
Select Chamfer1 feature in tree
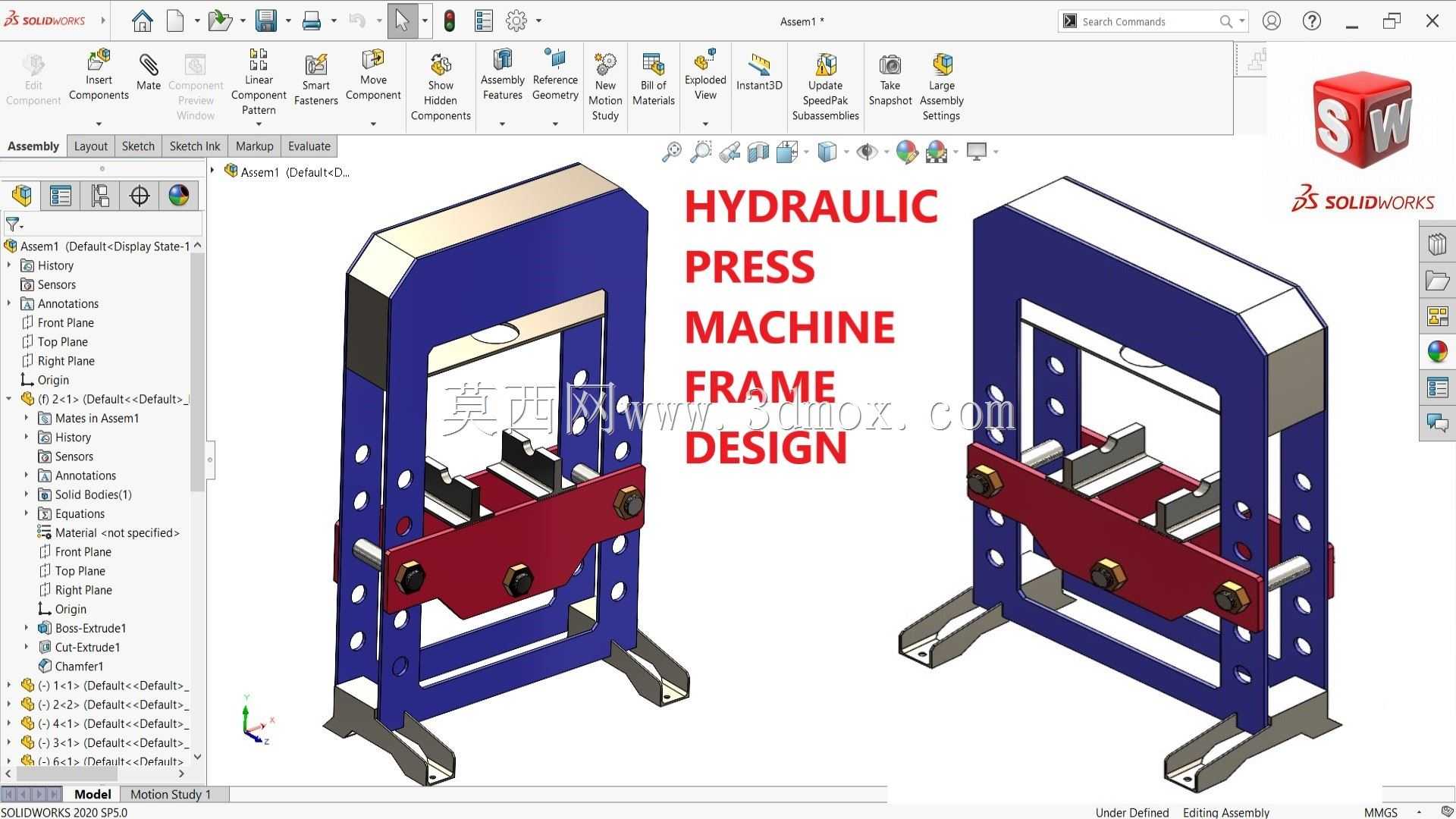click(71, 667)
